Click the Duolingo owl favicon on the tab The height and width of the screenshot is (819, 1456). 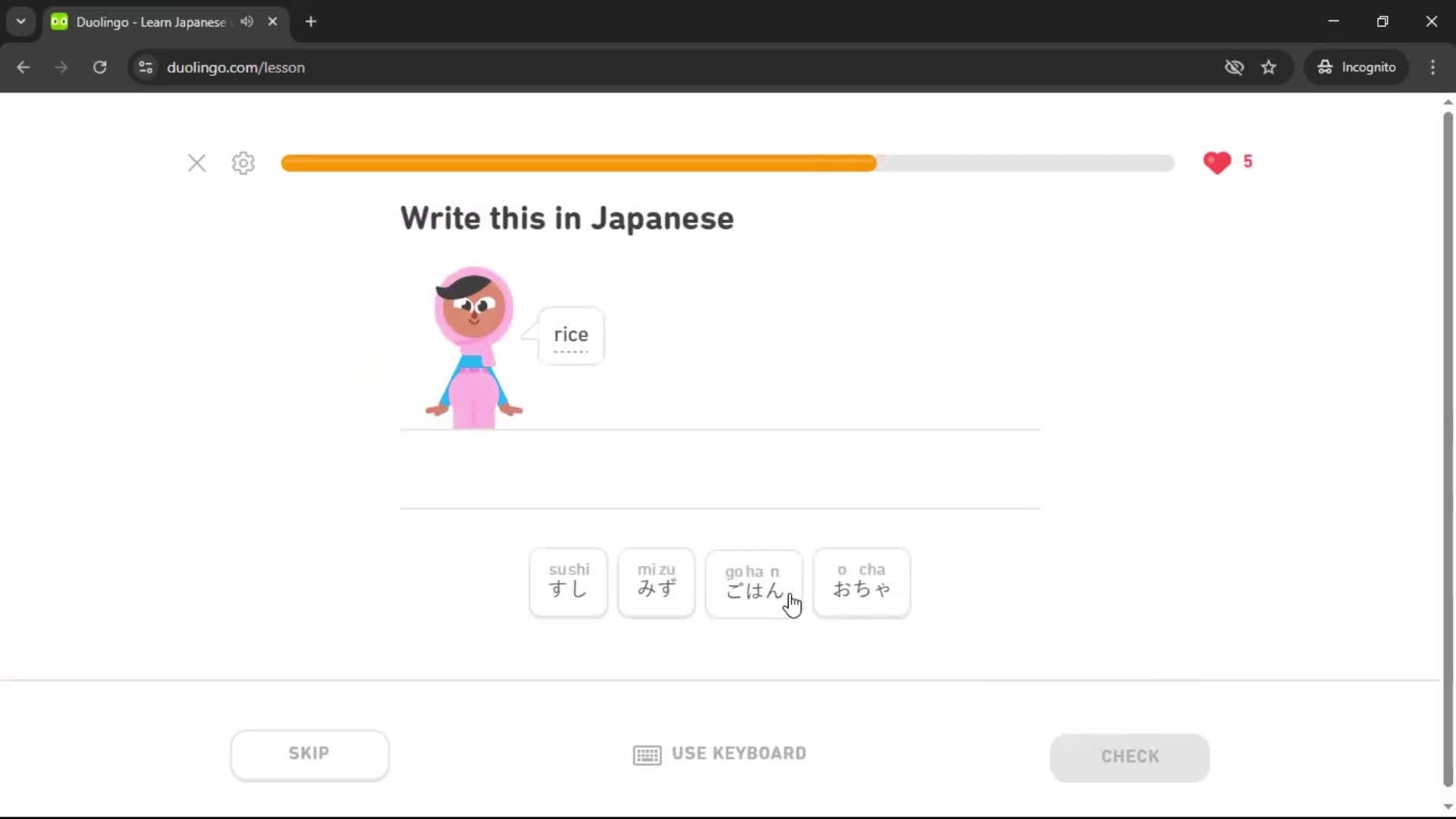point(59,21)
